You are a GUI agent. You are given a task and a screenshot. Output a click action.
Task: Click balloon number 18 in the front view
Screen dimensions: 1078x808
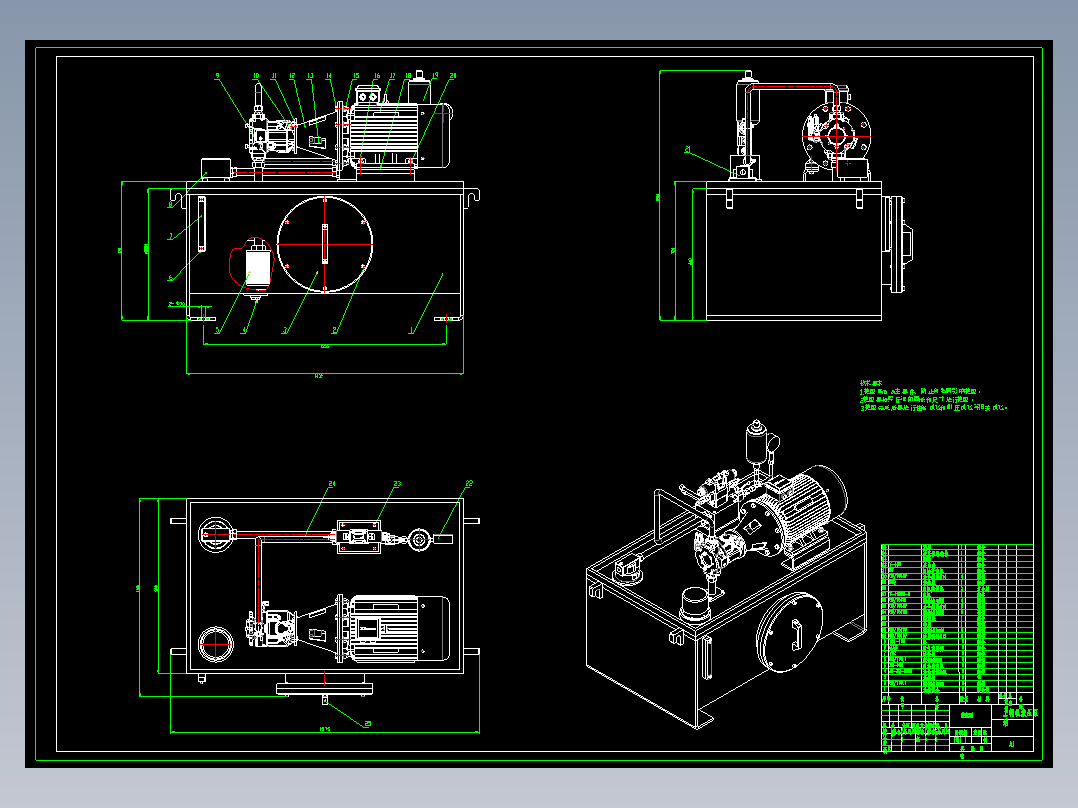click(408, 76)
